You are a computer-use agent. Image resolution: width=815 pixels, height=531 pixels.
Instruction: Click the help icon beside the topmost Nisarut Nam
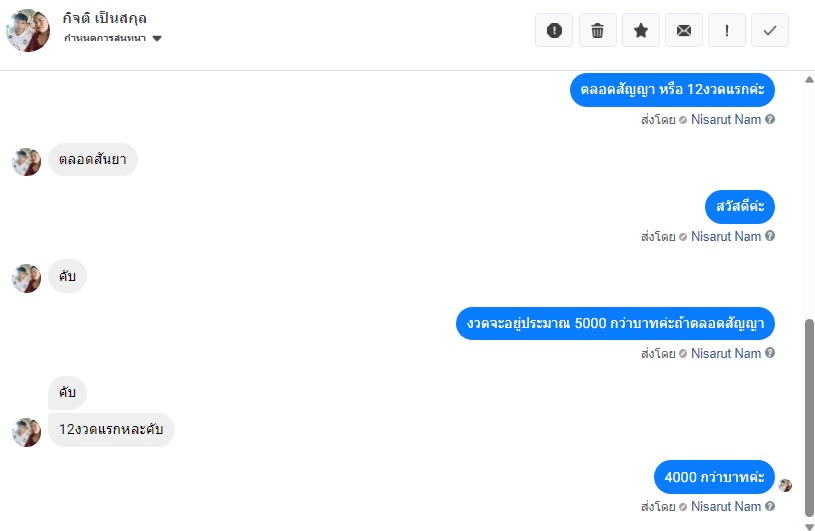(770, 119)
